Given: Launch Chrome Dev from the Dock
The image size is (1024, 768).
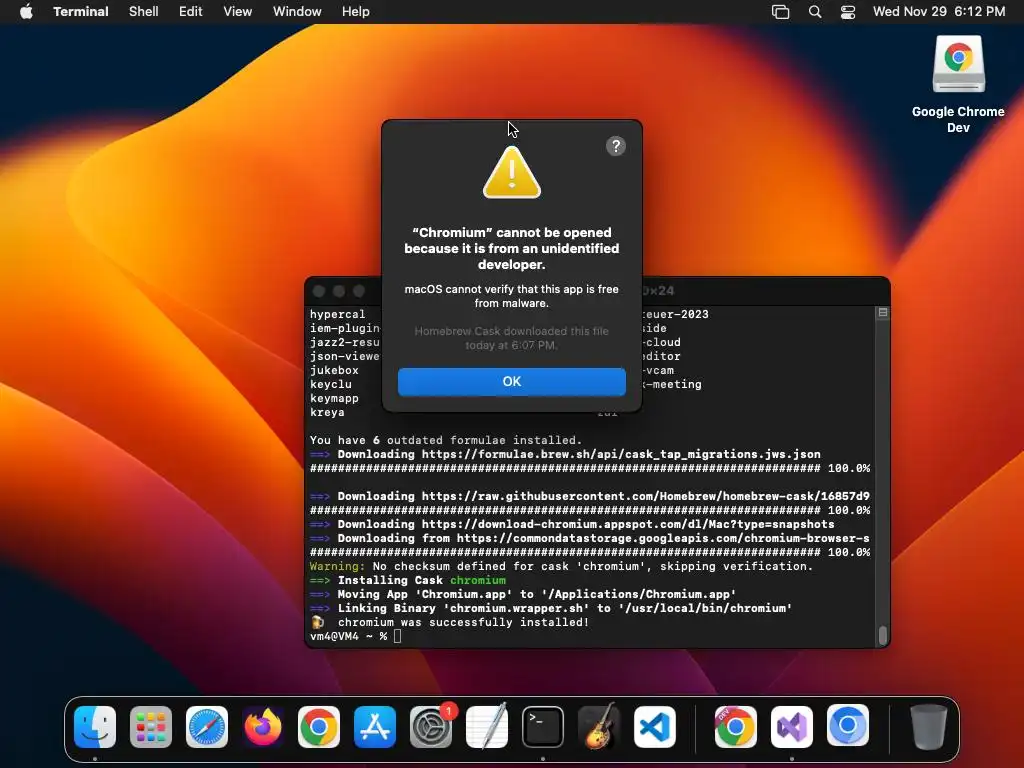Looking at the screenshot, I should 735,726.
